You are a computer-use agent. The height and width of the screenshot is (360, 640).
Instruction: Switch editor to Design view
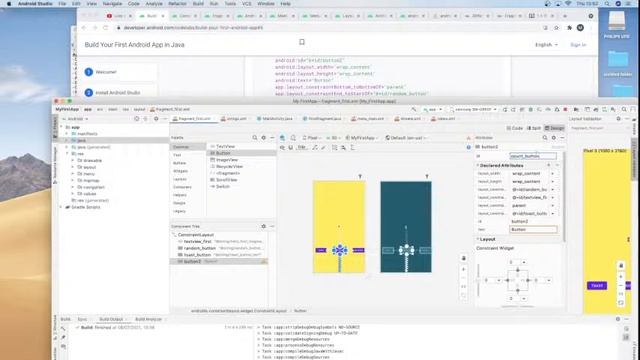tap(554, 128)
